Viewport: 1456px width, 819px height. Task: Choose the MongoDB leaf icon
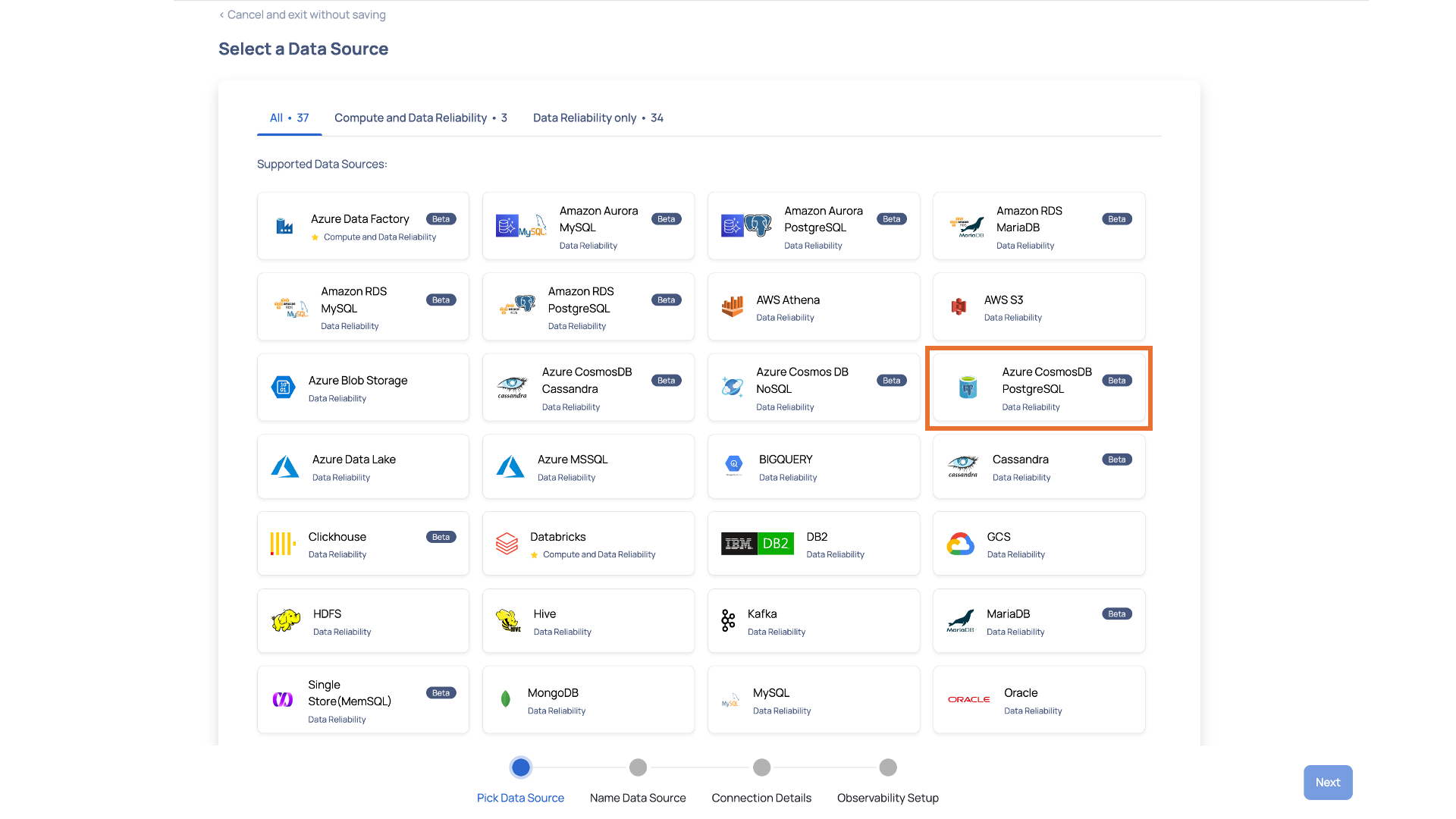[506, 699]
